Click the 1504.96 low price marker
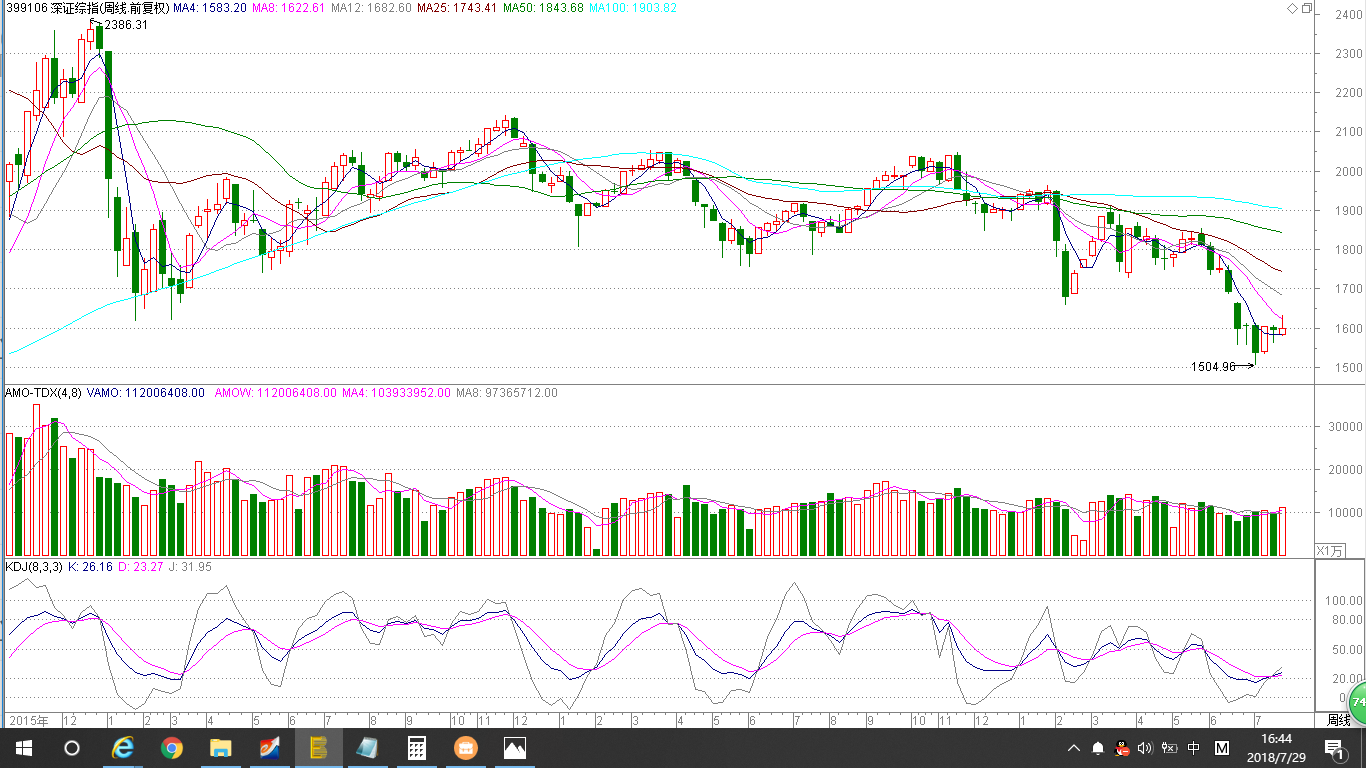The width and height of the screenshot is (1366, 768). 1214,366
